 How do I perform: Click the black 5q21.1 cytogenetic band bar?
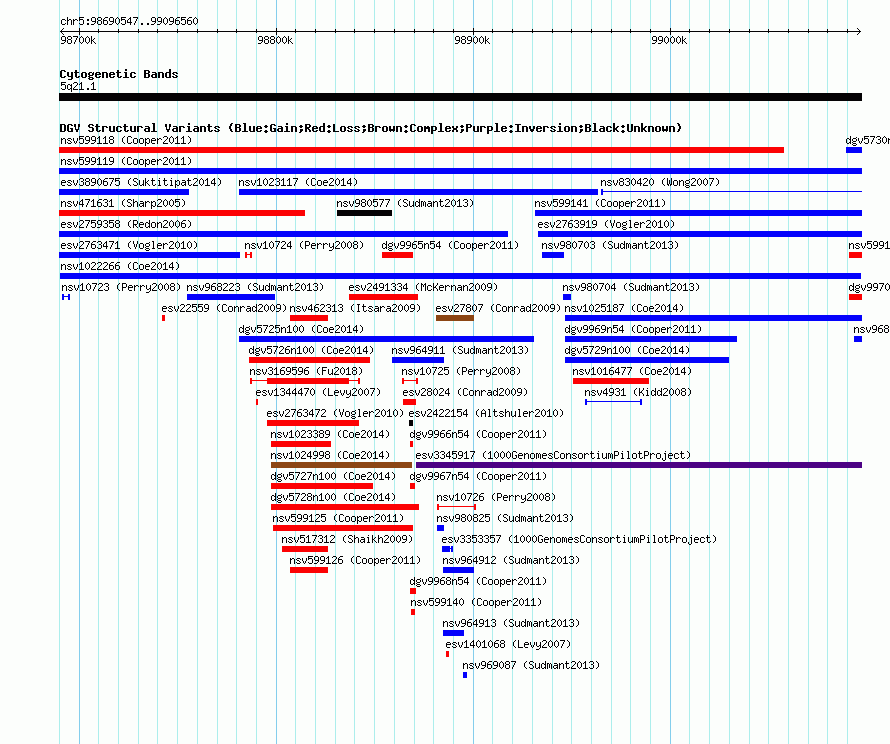(460, 97)
